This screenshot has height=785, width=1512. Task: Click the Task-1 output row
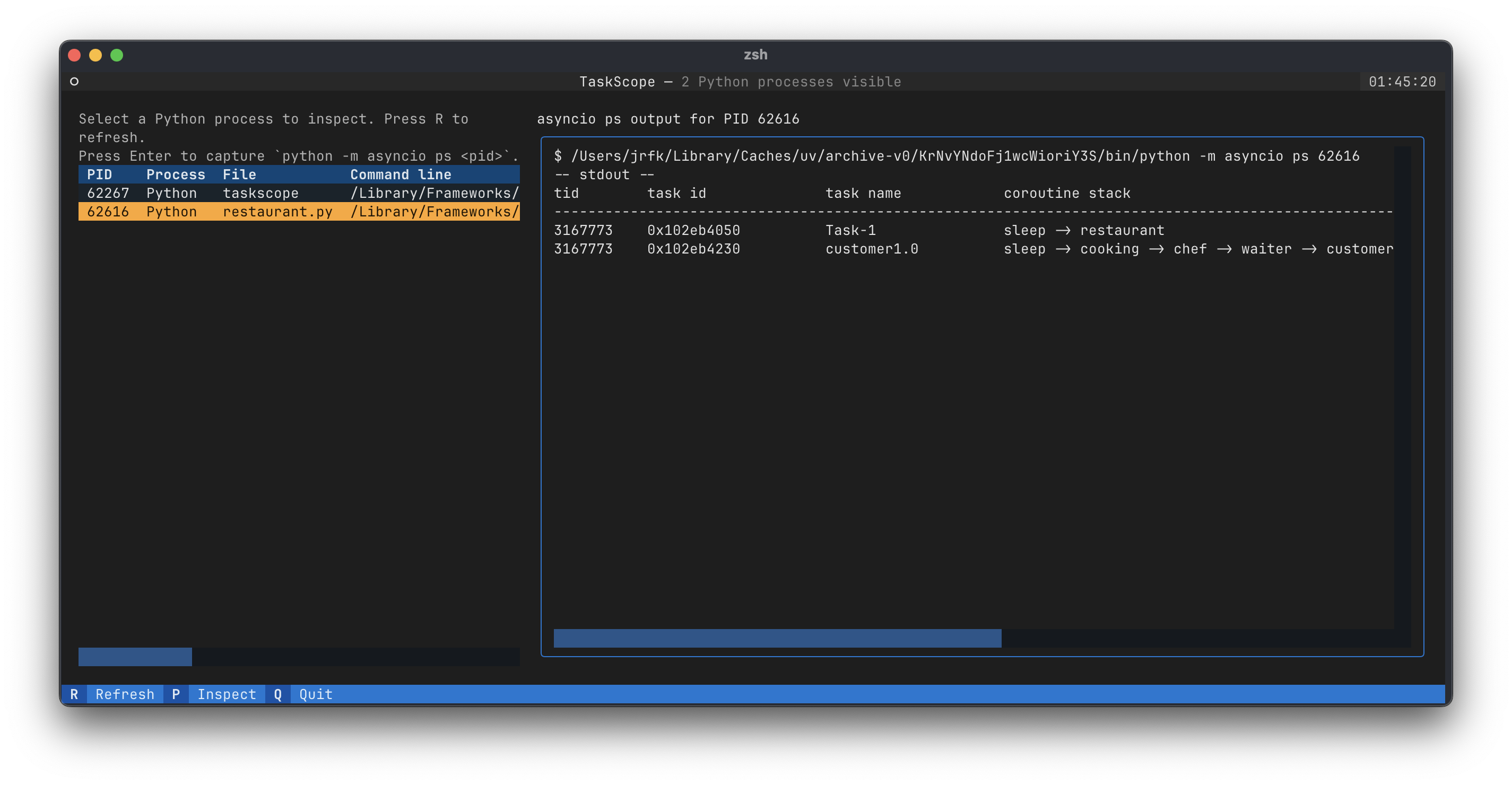point(850,231)
